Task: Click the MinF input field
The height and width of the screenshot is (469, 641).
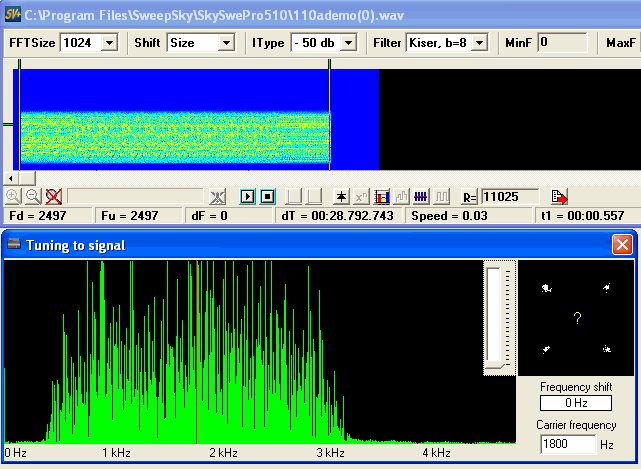Action: pyautogui.click(x=562, y=43)
